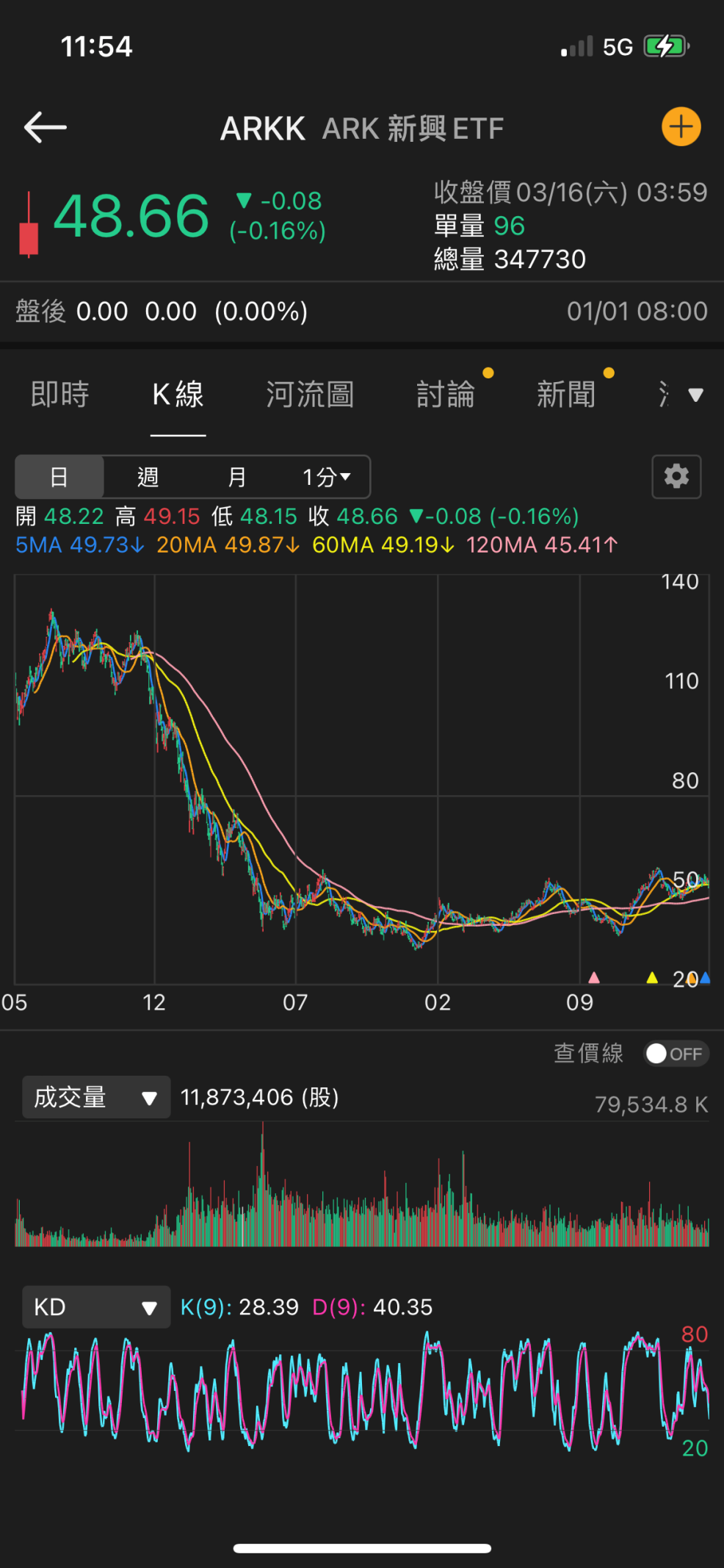Open the 1分 minute interval dropdown
Screen dimensions: 724x1568
point(326,477)
